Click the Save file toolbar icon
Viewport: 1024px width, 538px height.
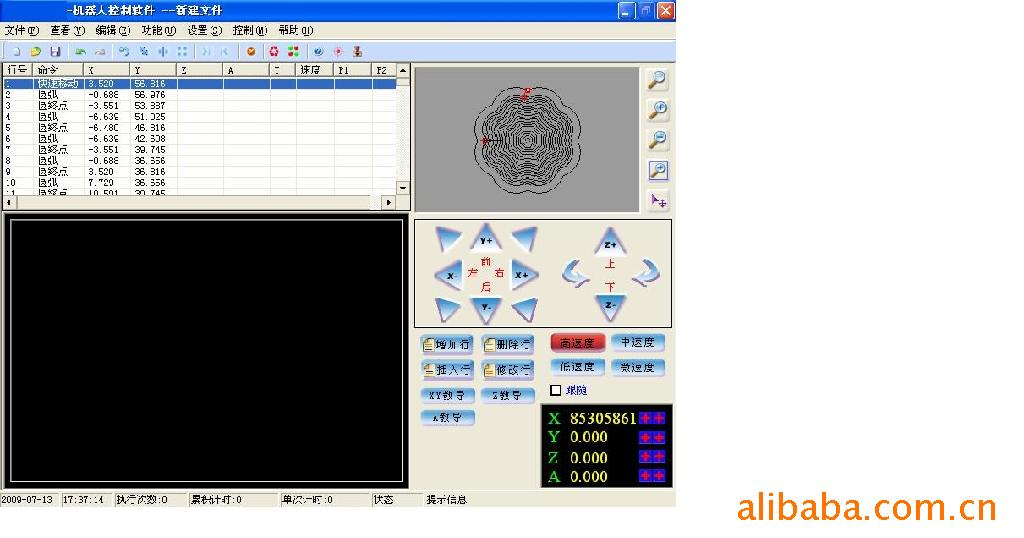tap(55, 51)
